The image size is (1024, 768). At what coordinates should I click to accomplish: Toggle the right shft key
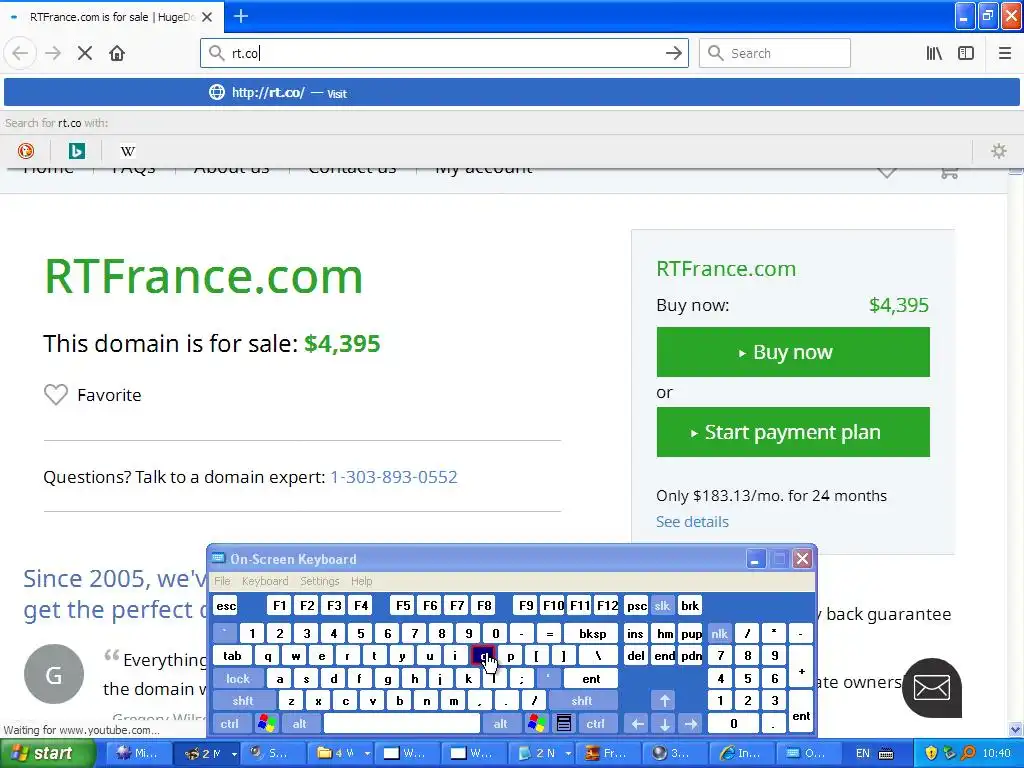click(x=582, y=701)
